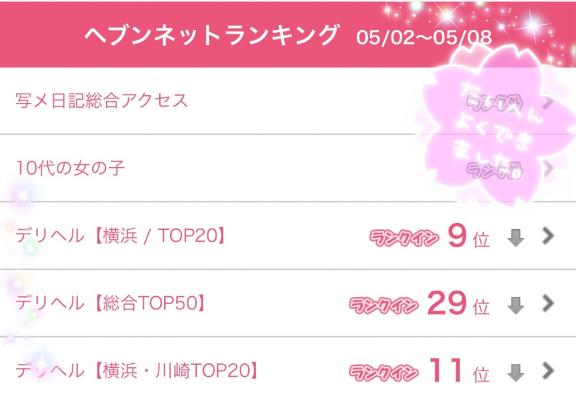Expand the 横浜 / TOP20 row chevron
This screenshot has width=576, height=400.
pos(548,235)
